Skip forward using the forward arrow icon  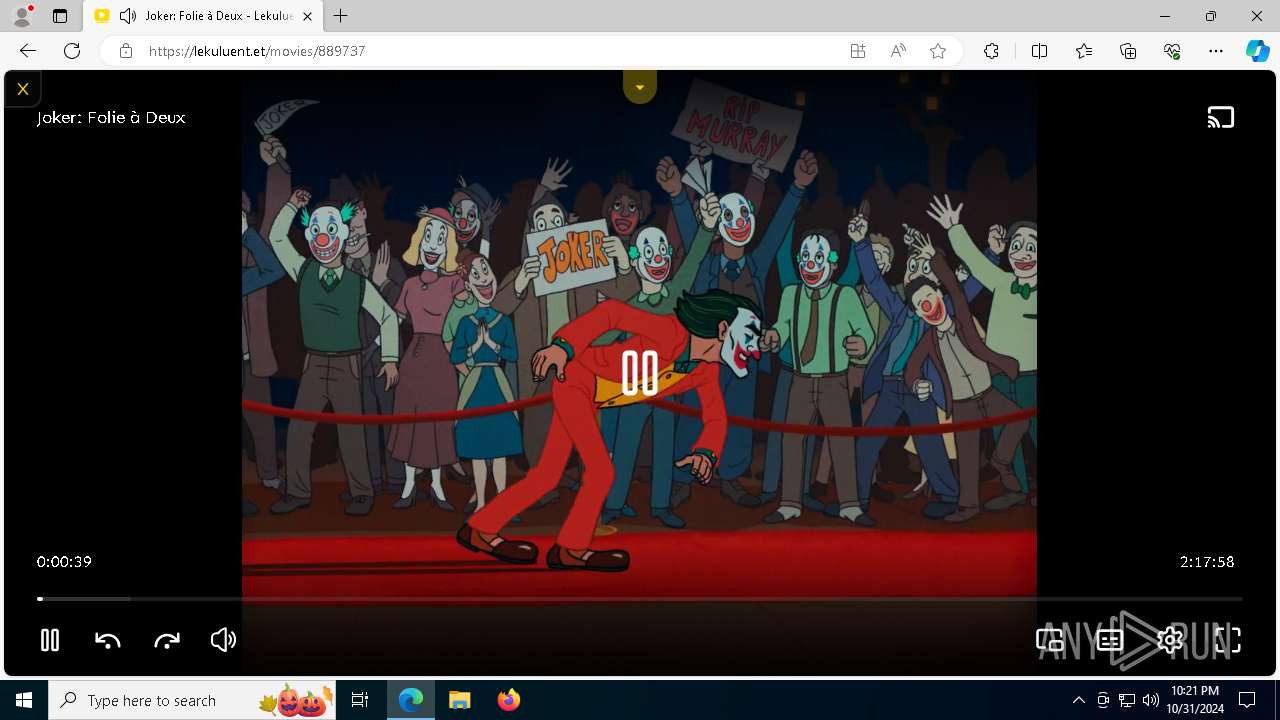point(167,640)
